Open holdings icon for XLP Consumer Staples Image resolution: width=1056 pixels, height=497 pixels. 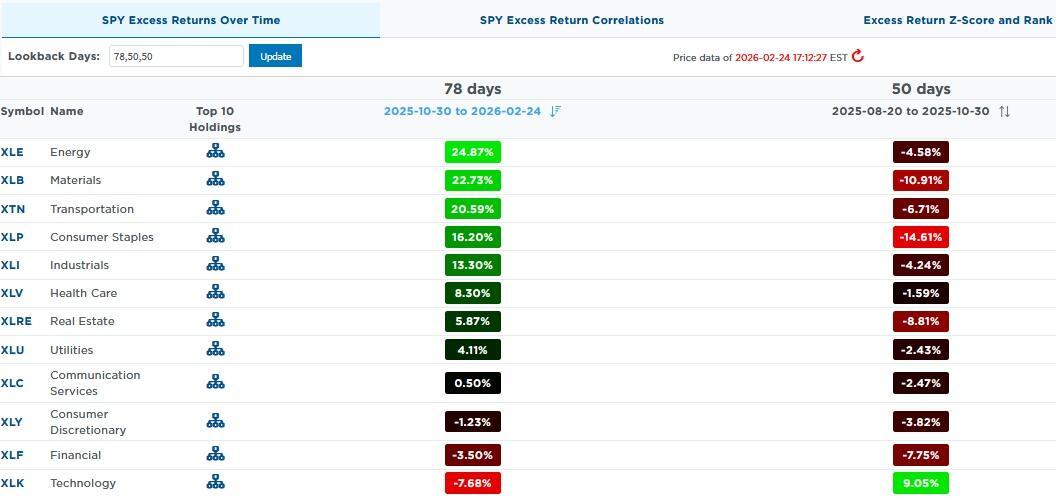pos(215,237)
